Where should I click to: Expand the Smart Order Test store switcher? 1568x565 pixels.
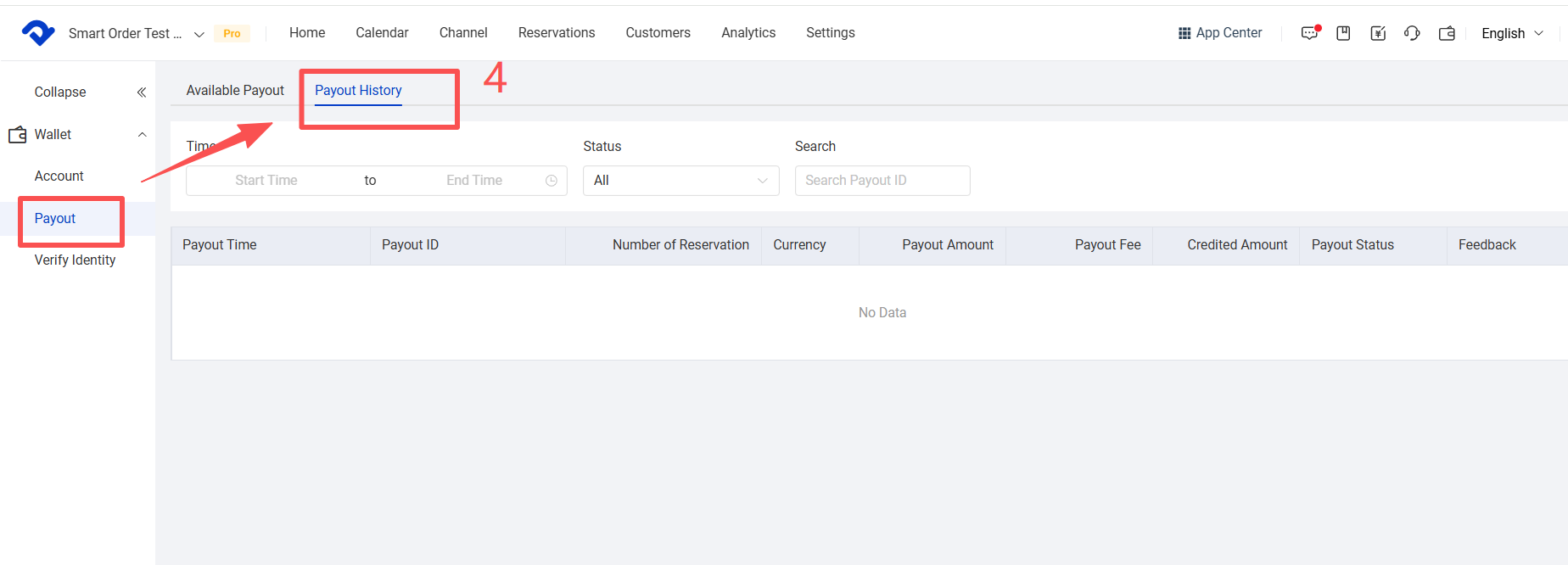pos(199,34)
